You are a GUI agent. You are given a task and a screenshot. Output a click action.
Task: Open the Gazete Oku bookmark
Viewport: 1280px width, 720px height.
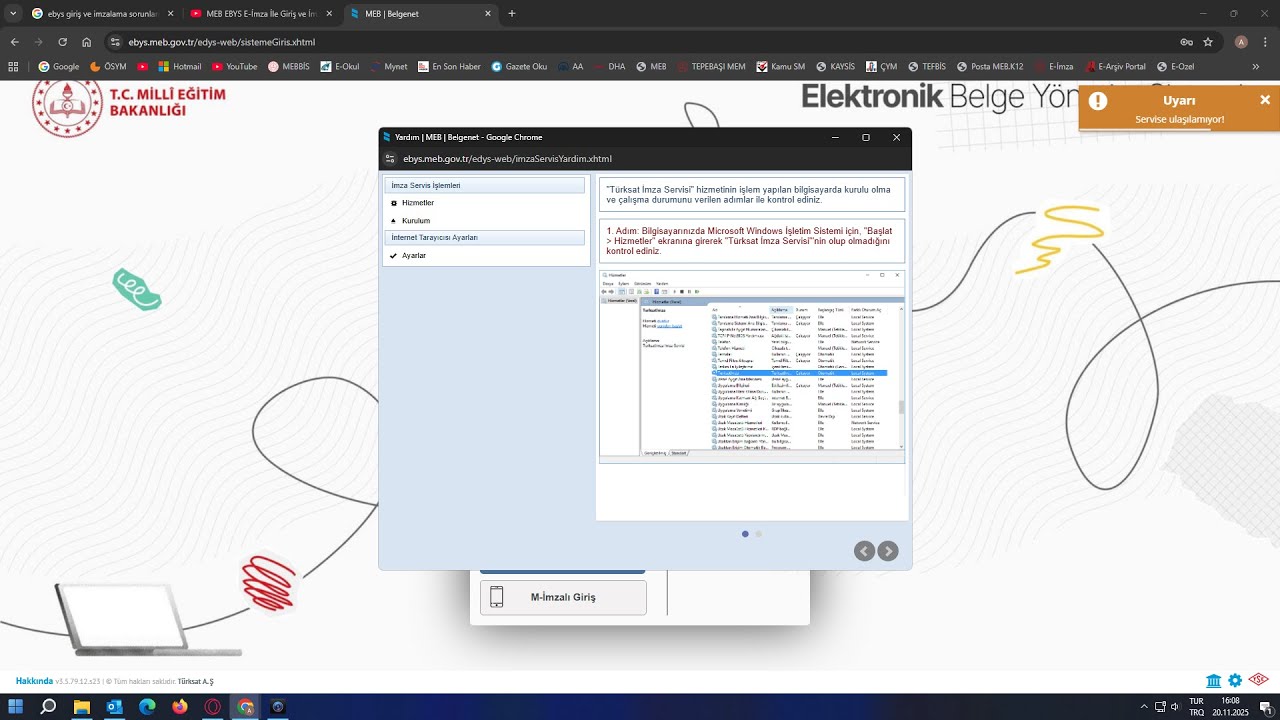[x=519, y=67]
